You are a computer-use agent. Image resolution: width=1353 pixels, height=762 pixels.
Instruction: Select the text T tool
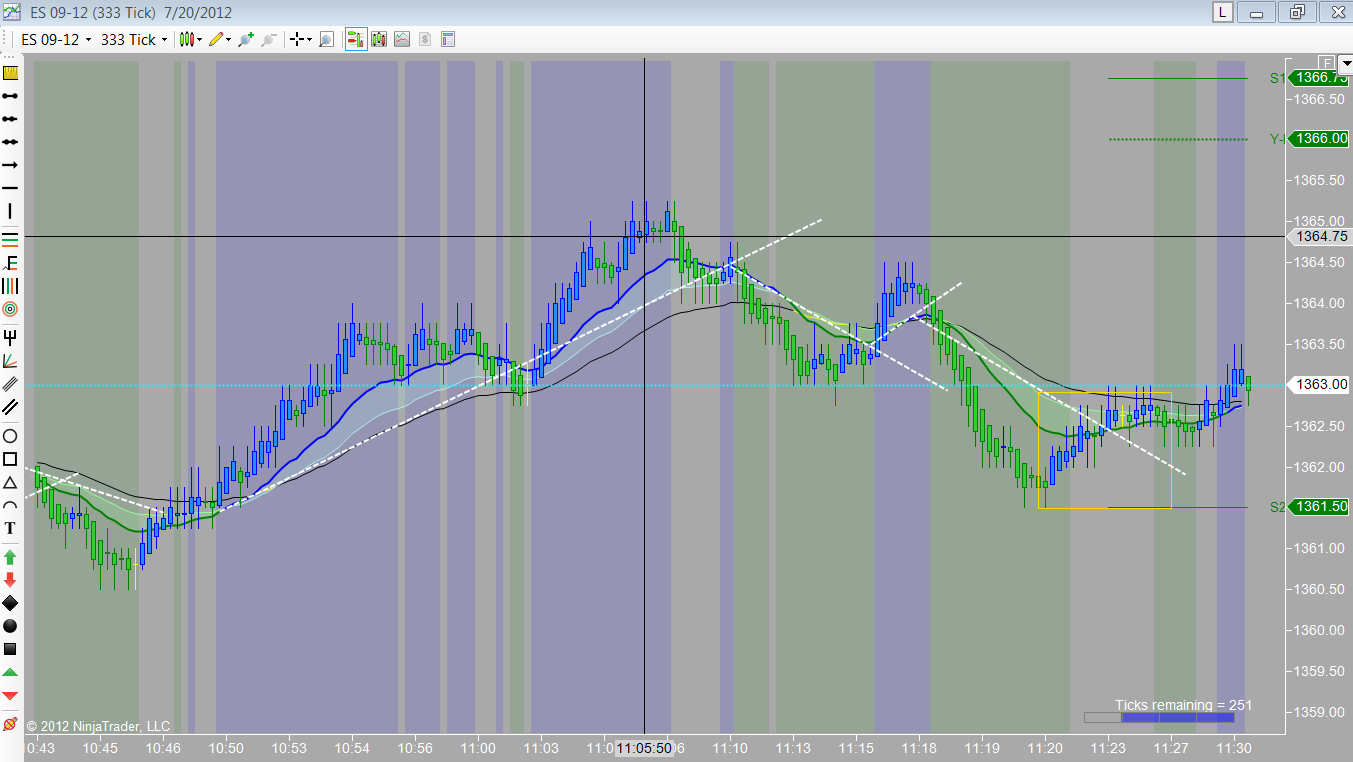10,527
